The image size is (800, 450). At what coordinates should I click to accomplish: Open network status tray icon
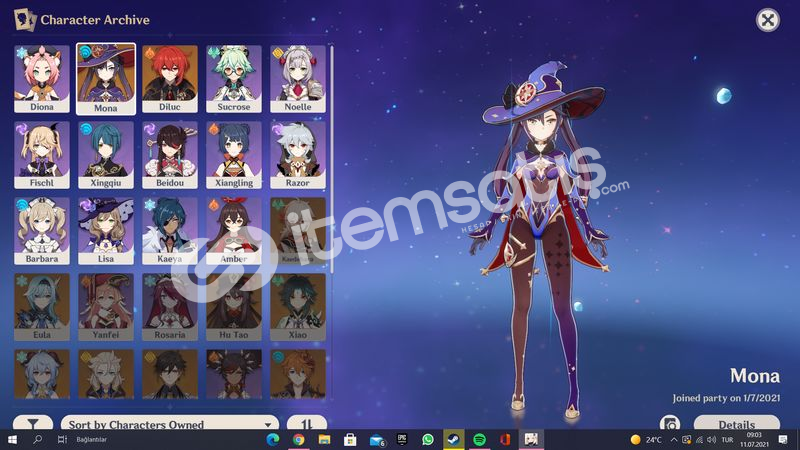699,439
